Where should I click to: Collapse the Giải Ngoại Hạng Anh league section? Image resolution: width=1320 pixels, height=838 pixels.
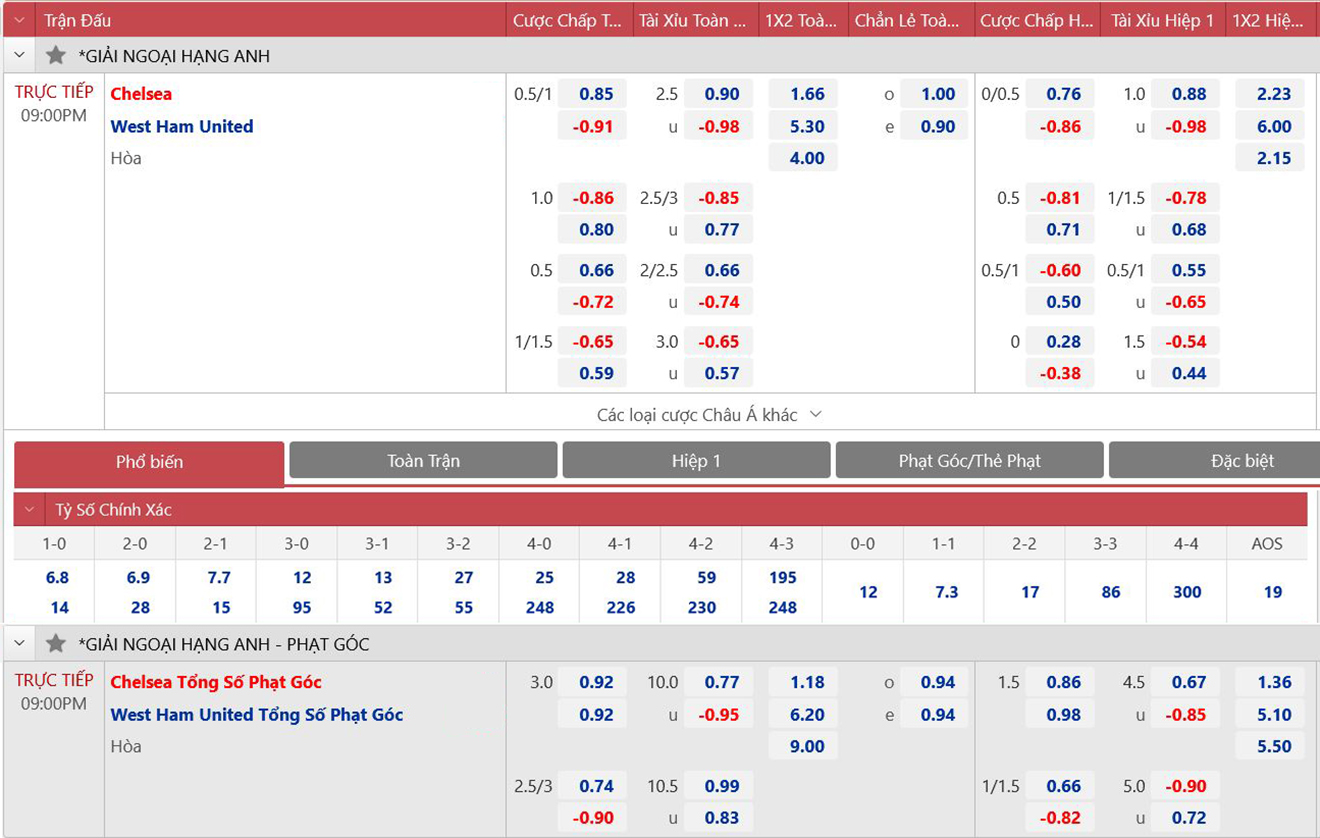[x=20, y=56]
